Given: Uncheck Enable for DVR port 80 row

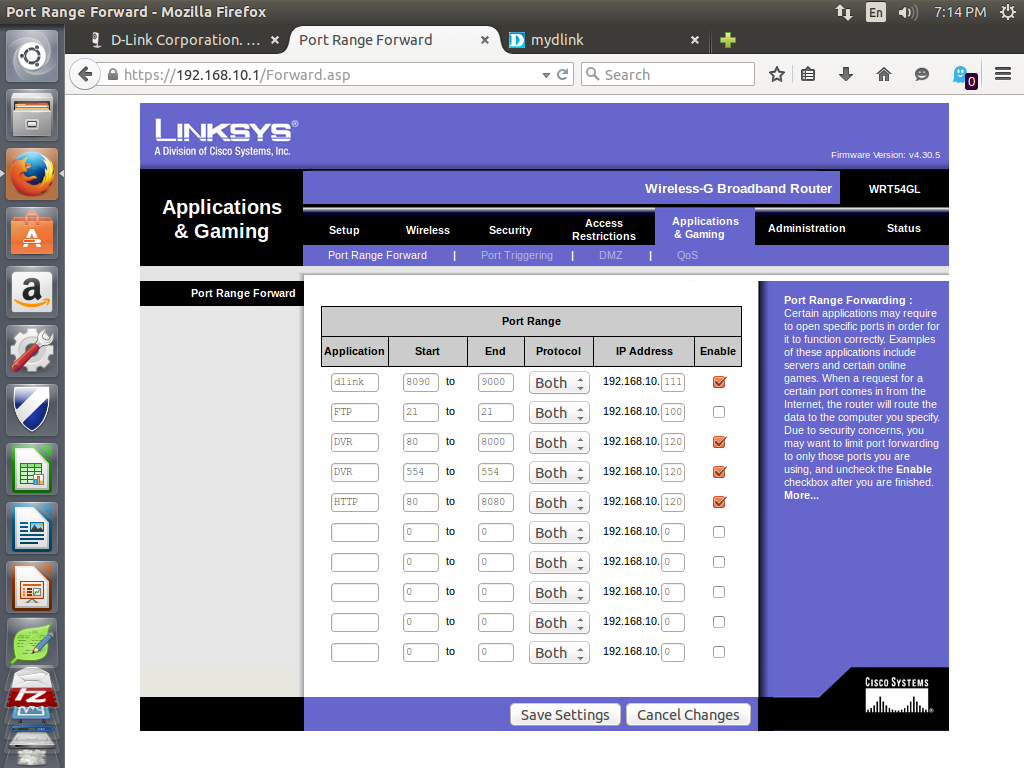Looking at the screenshot, I should tap(719, 442).
